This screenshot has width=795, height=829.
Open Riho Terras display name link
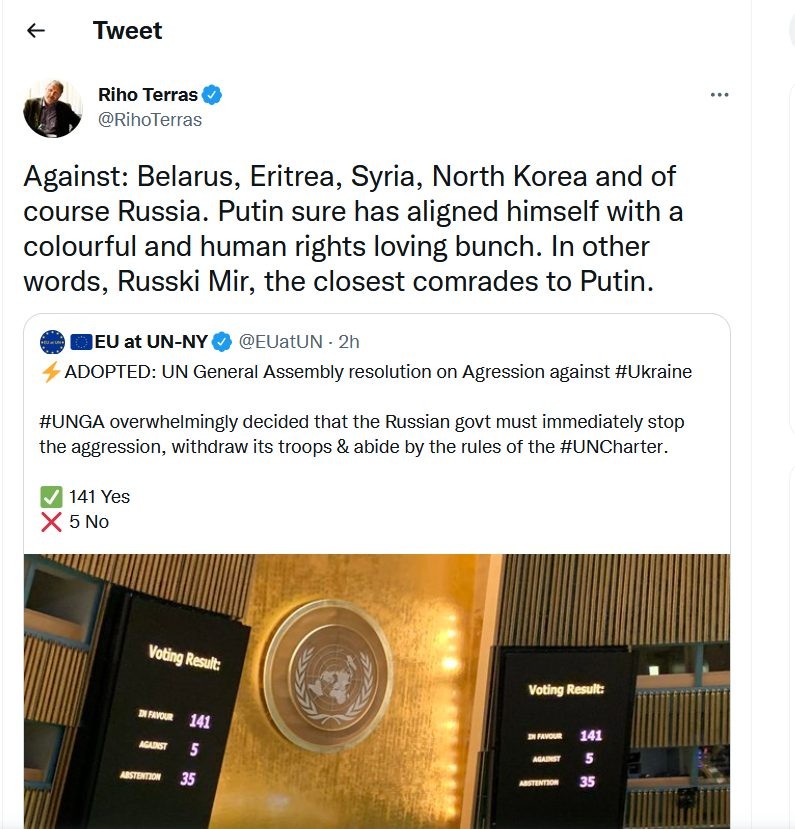[x=147, y=95]
